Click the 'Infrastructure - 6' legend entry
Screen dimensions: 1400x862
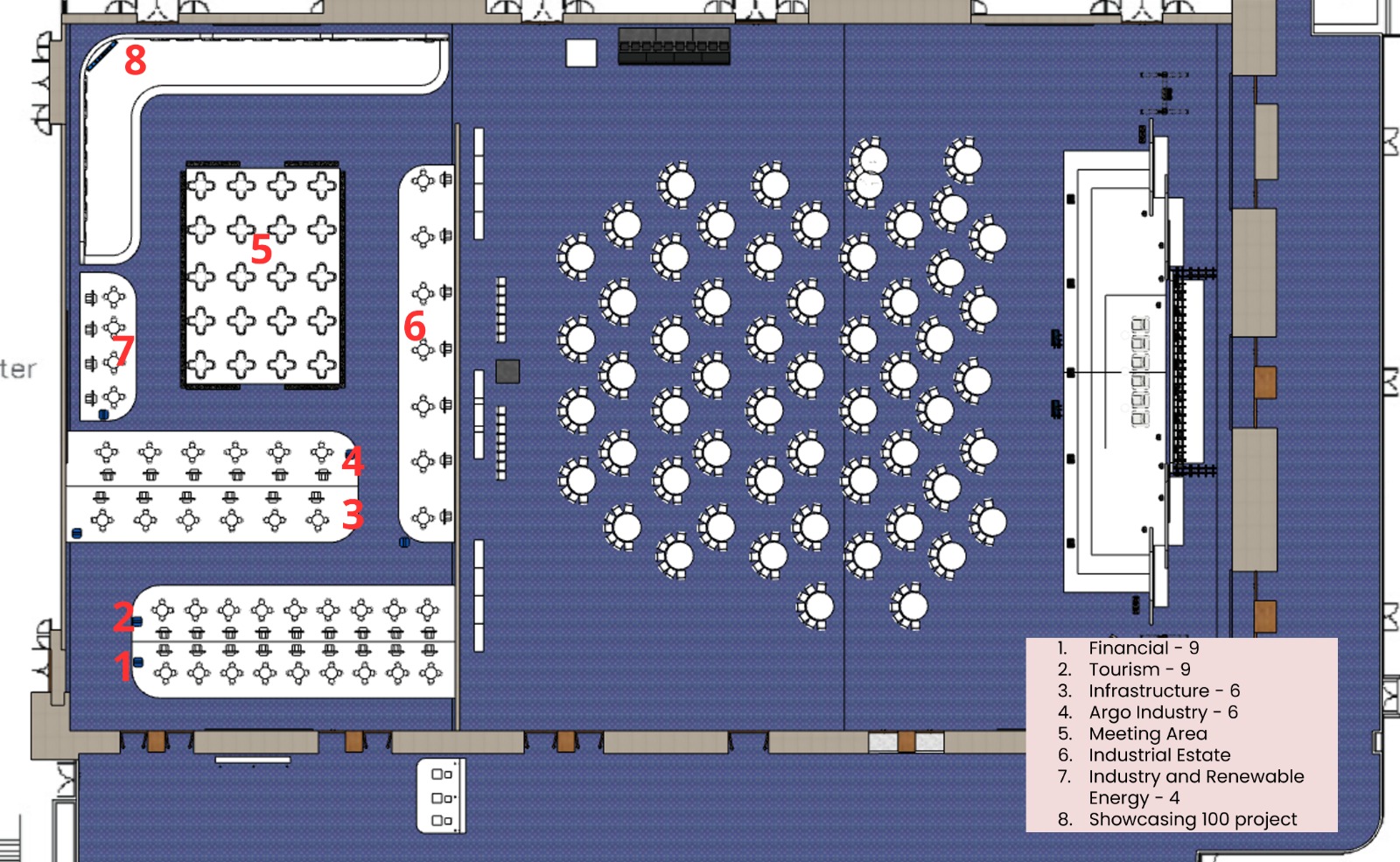click(1163, 691)
